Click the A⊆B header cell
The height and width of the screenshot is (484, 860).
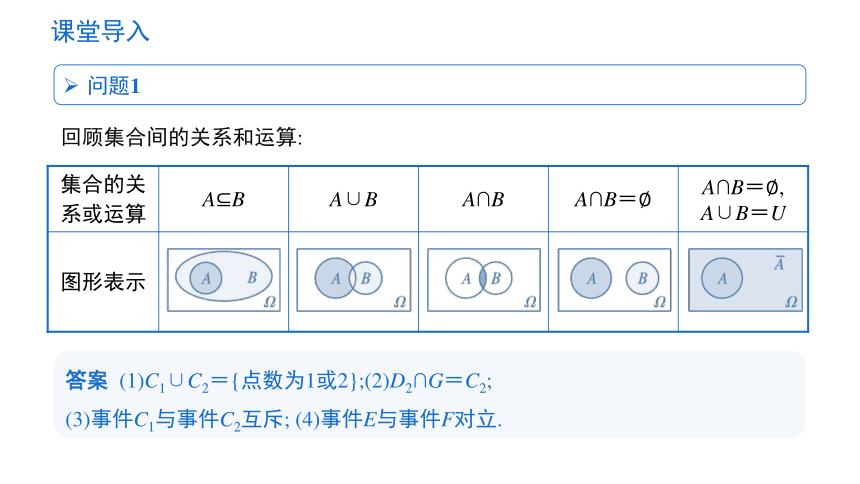click(x=223, y=199)
